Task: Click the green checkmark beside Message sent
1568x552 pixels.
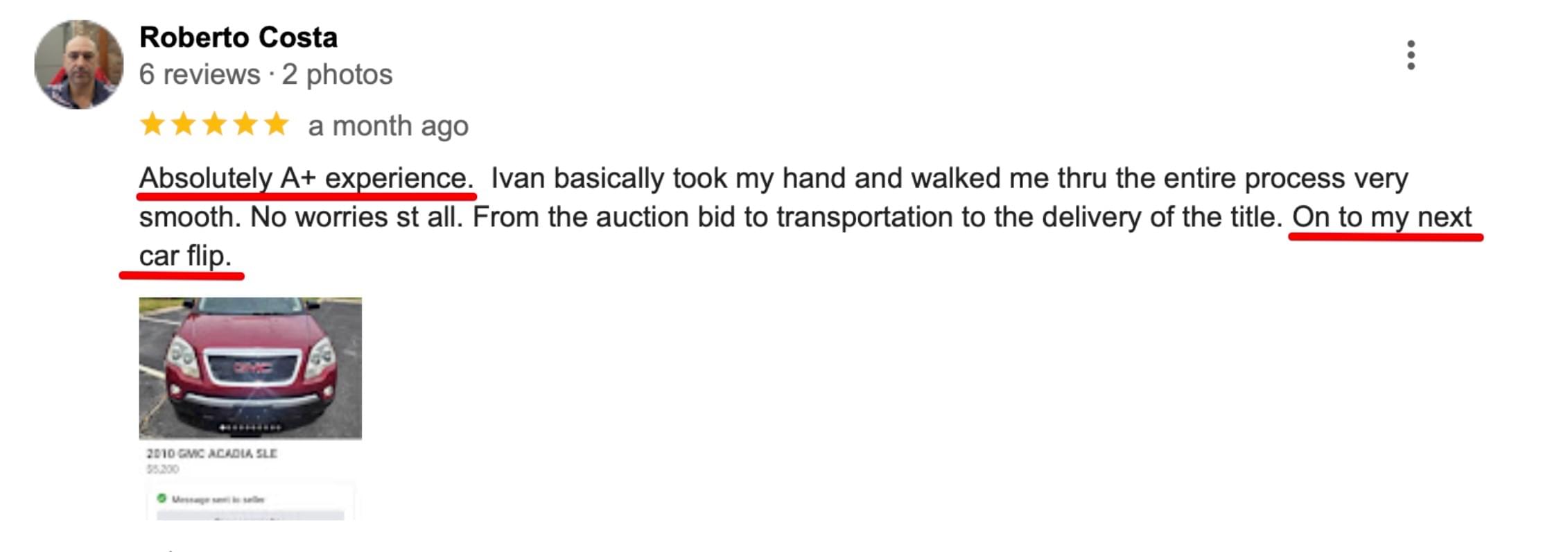Action: 162,498
